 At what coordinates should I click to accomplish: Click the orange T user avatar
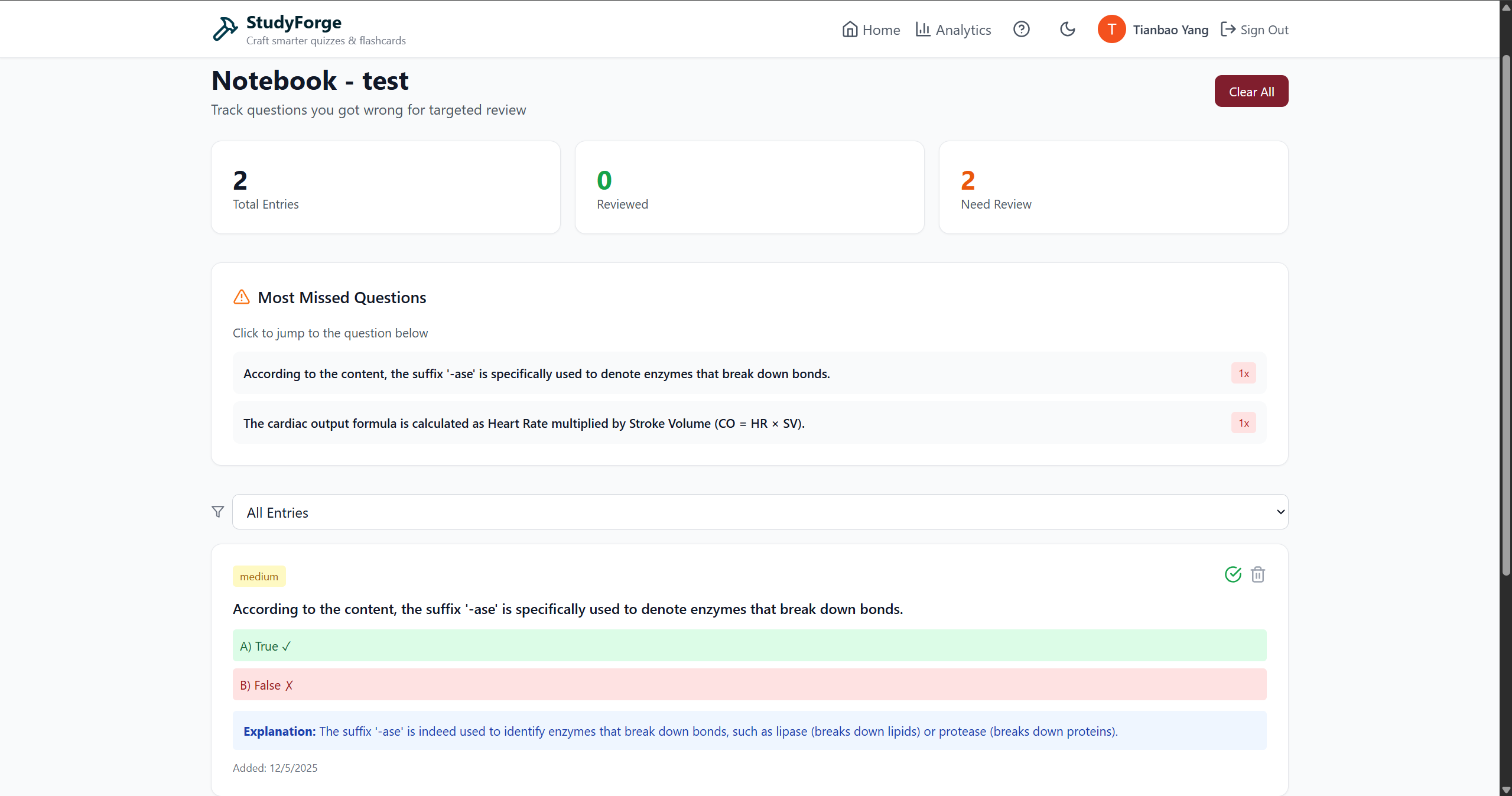pyautogui.click(x=1111, y=29)
